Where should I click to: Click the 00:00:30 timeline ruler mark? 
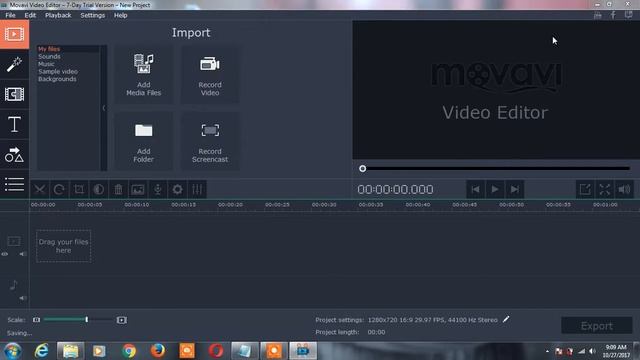coord(324,204)
